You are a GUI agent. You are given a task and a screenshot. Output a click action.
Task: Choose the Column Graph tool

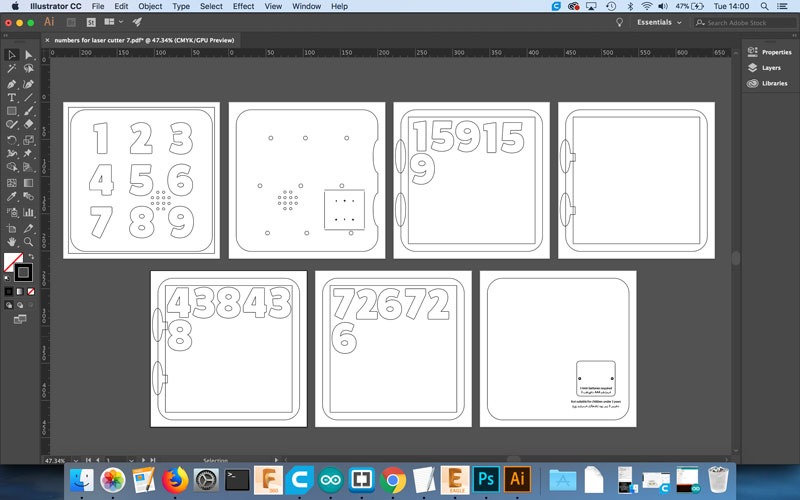click(29, 212)
